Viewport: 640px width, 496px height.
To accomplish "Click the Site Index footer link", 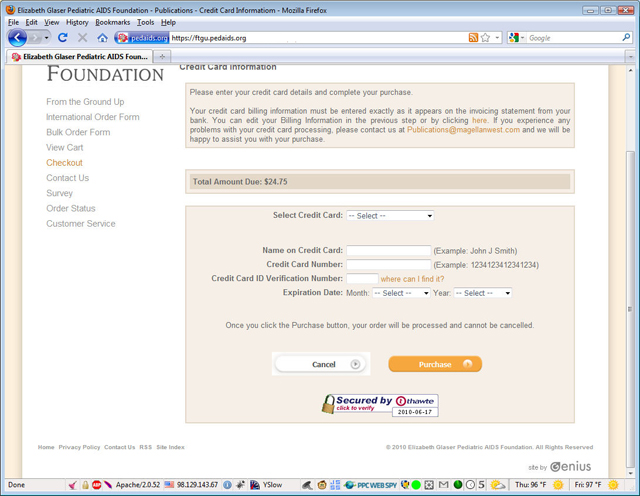I will pos(170,447).
